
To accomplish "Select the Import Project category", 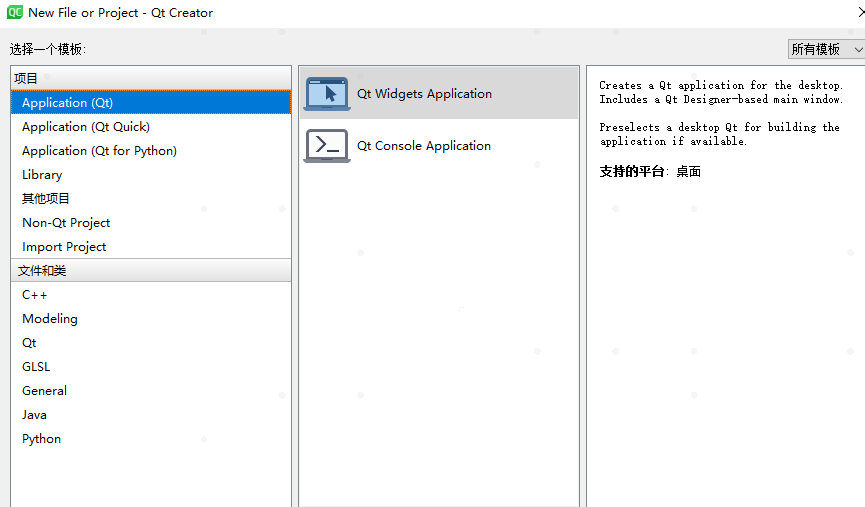I will click(151, 247).
